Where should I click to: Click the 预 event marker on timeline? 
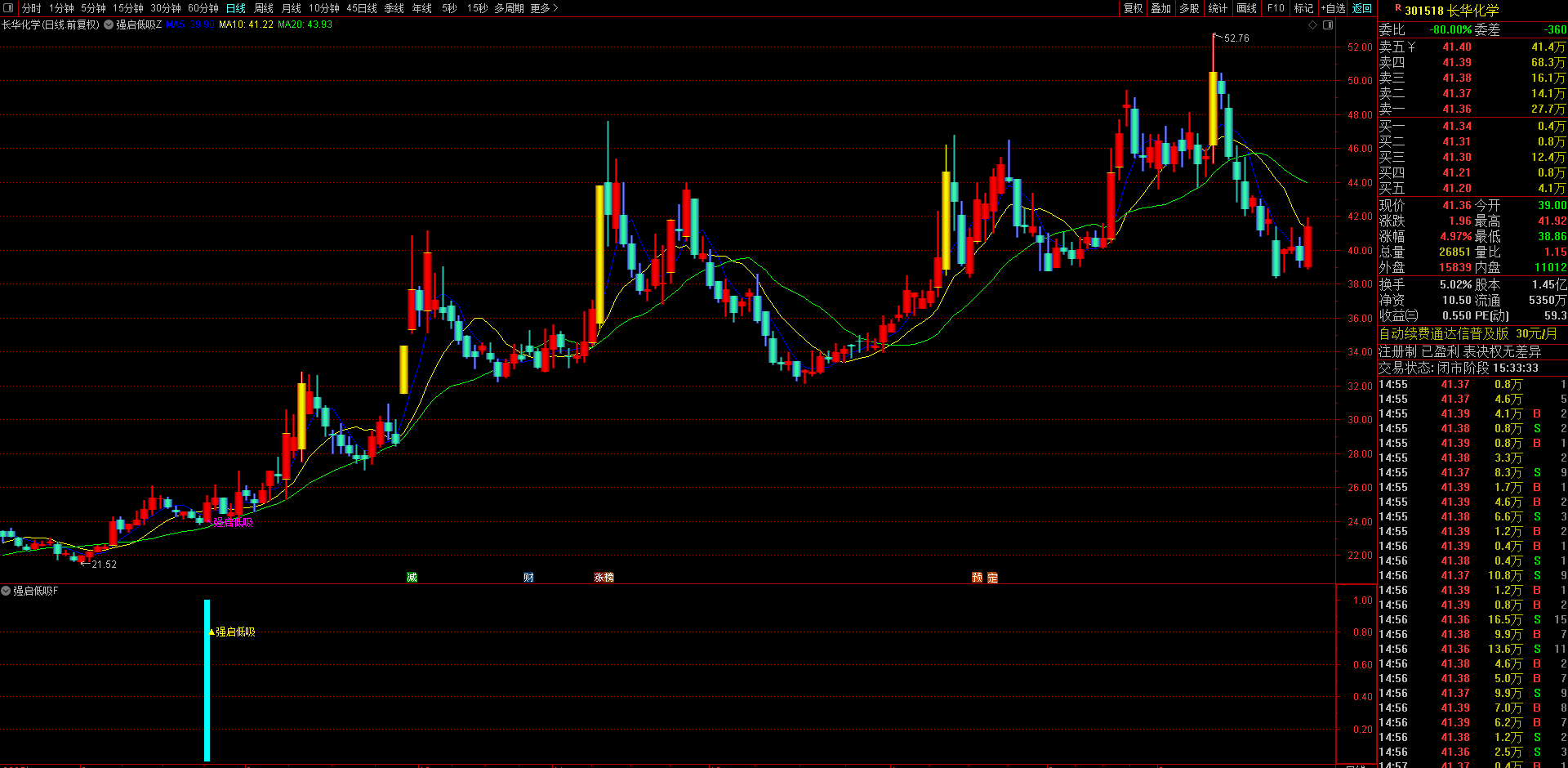point(978,578)
